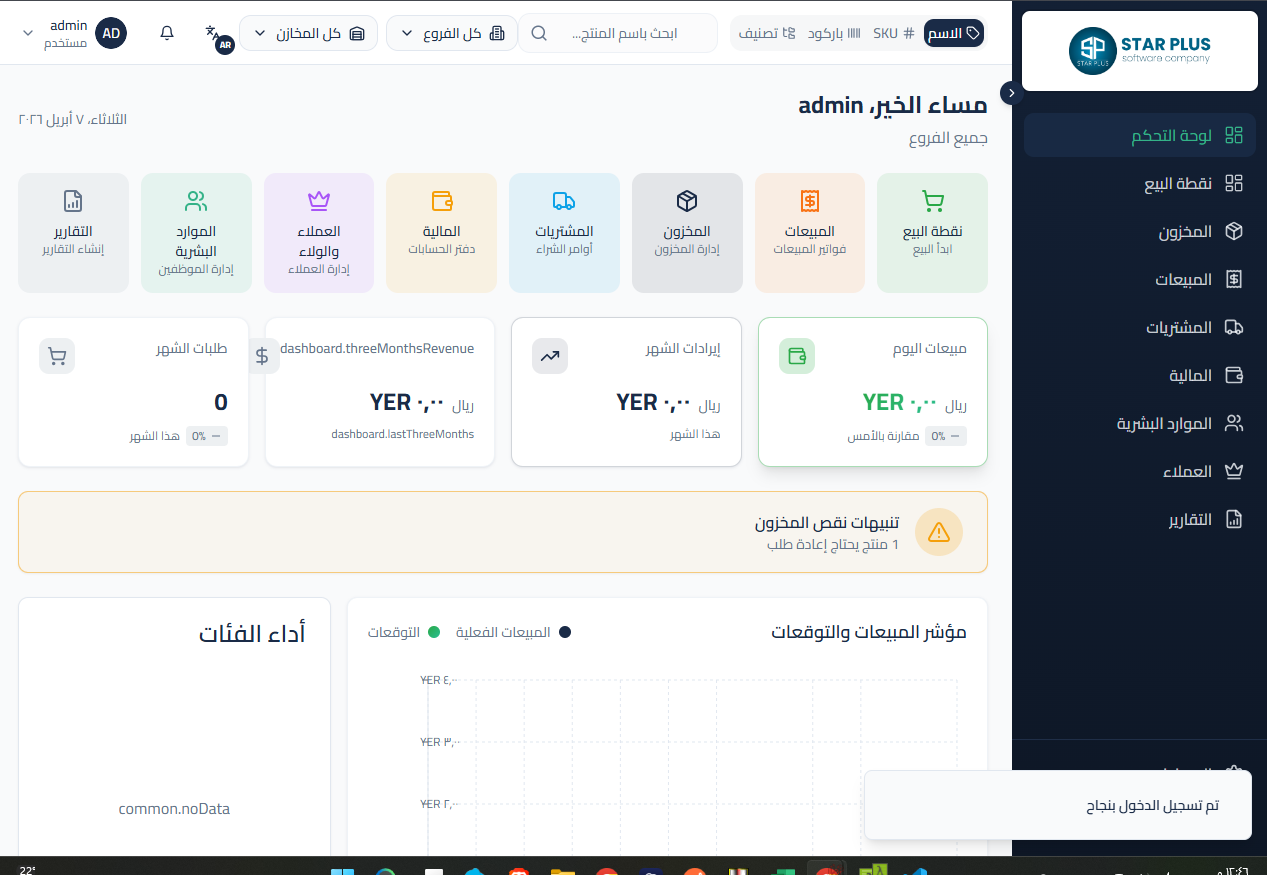
Task: Click the search magnifier icon
Action: click(x=539, y=33)
